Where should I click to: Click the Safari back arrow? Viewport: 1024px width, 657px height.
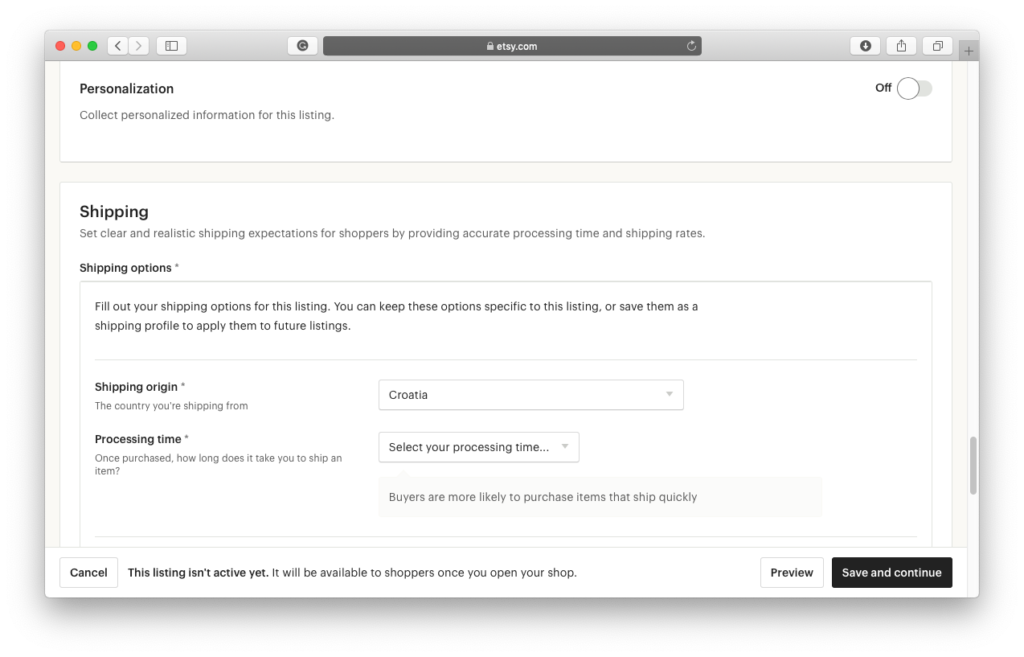point(117,45)
